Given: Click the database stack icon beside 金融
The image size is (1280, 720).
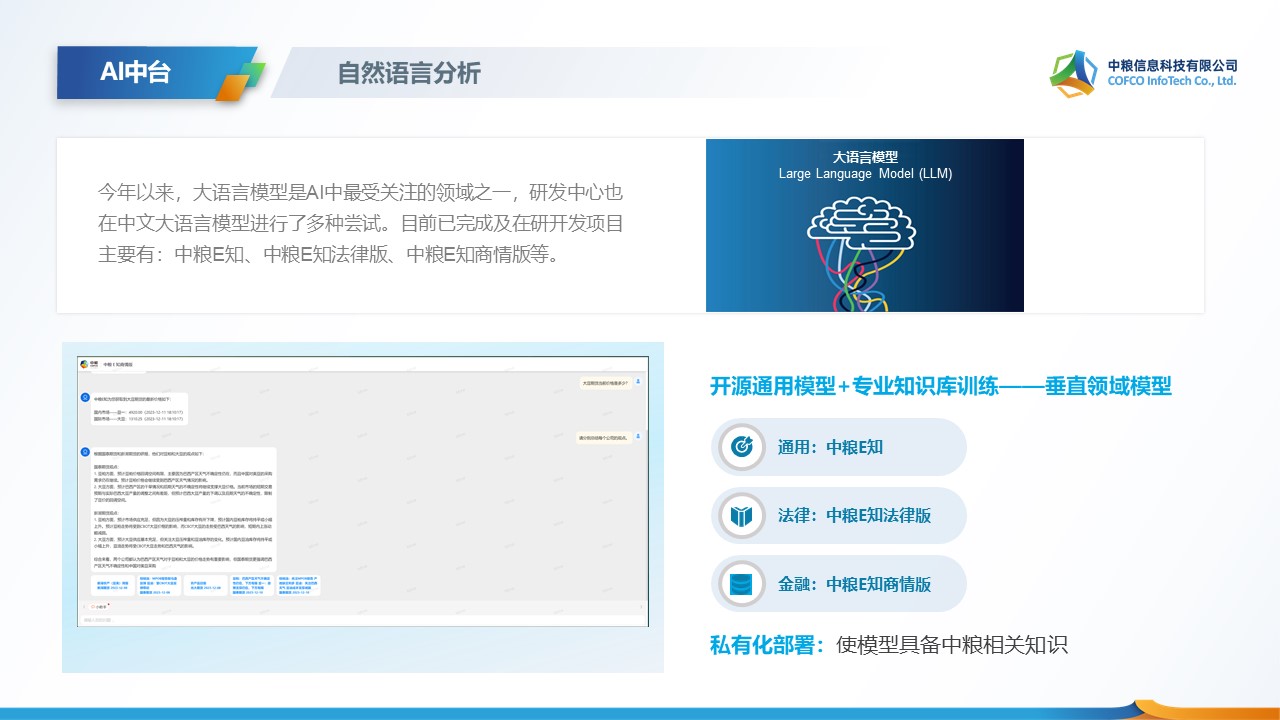Looking at the screenshot, I should click(x=741, y=584).
